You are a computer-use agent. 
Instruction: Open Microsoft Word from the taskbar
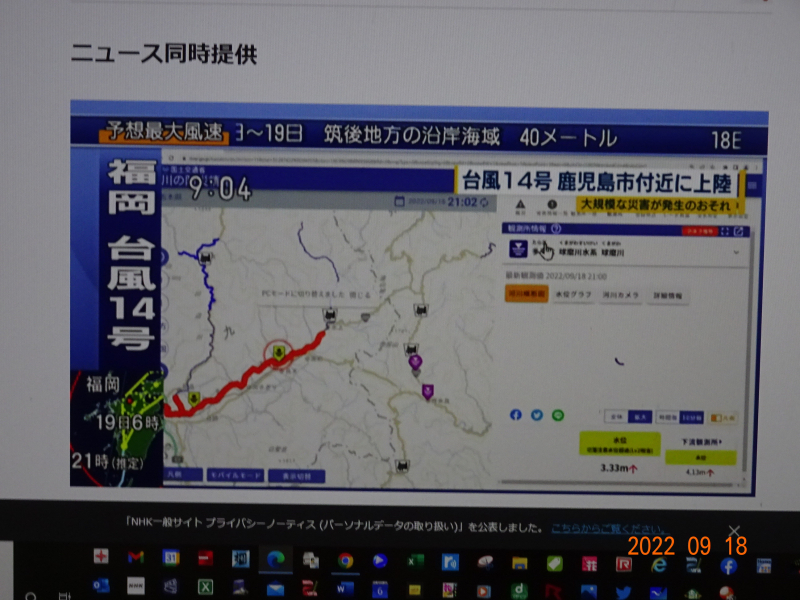pyautogui.click(x=345, y=589)
